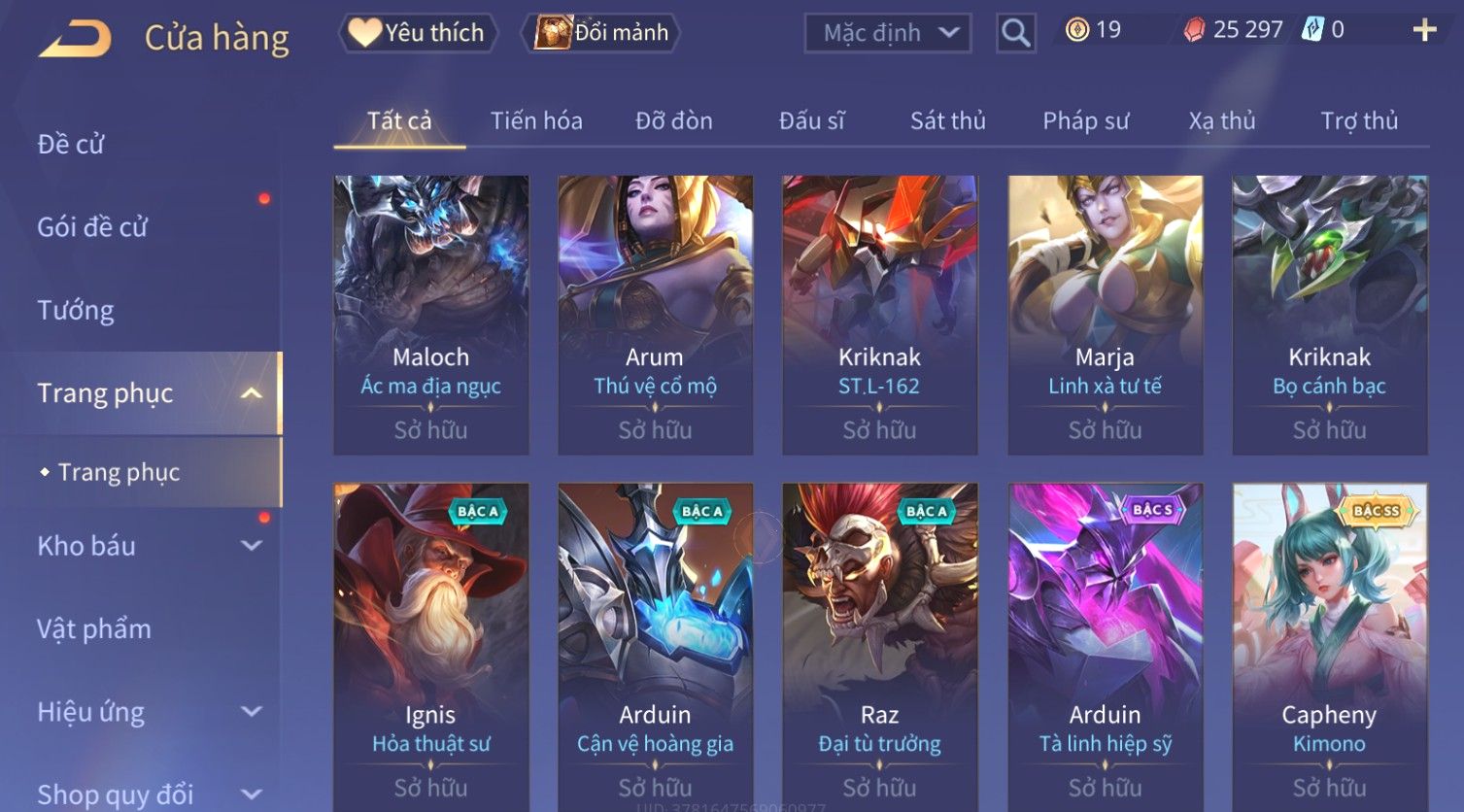Open the Đổi mảnh chest exchange
This screenshot has width=1464, height=812.
pyautogui.click(x=600, y=33)
